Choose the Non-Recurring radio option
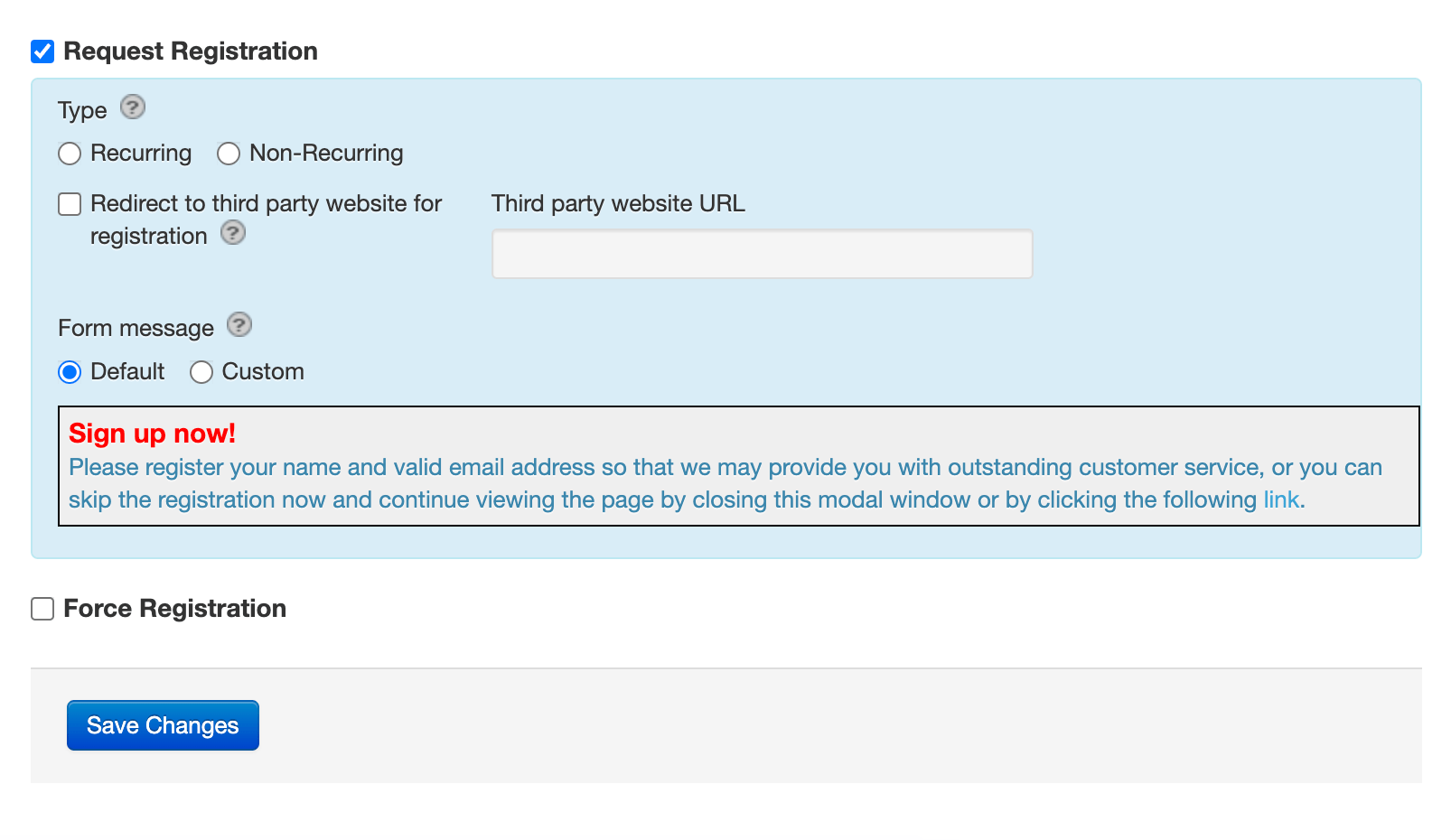This screenshot has width=1451, height=840. coord(229,154)
